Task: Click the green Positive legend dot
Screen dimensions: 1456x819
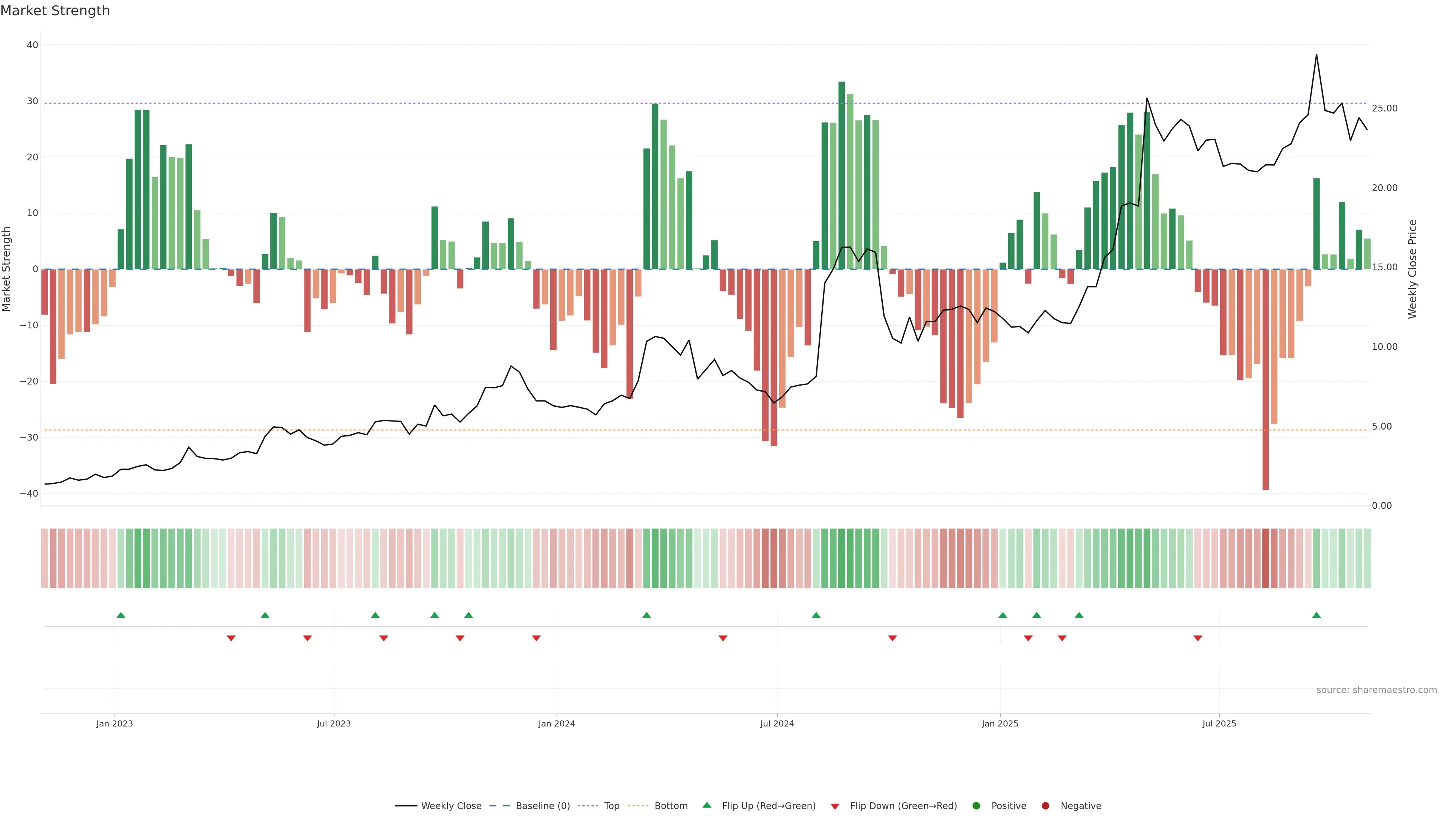Action: click(x=976, y=805)
